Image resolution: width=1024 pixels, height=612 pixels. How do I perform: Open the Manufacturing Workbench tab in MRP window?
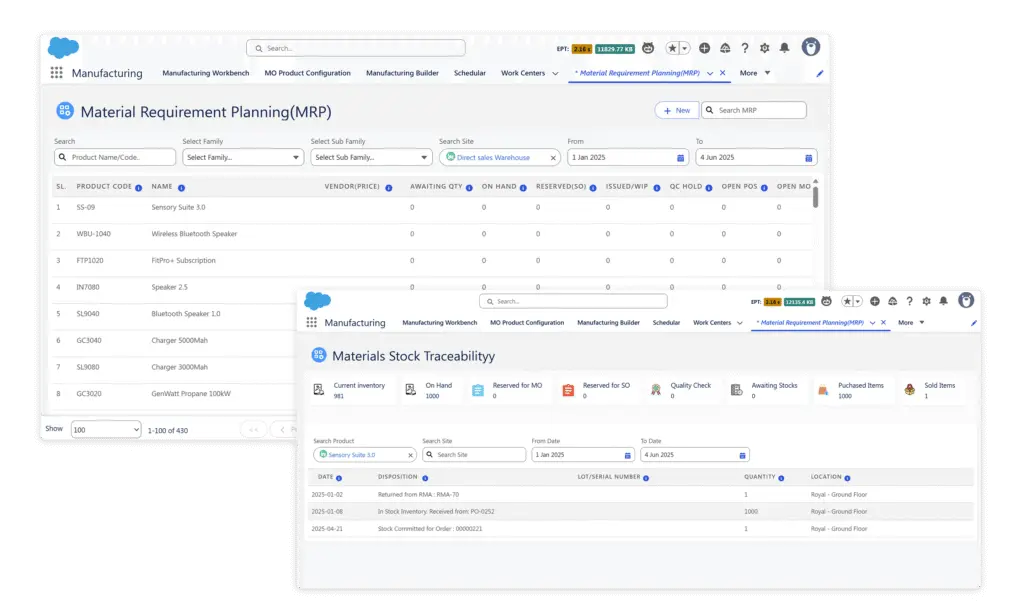click(x=206, y=73)
